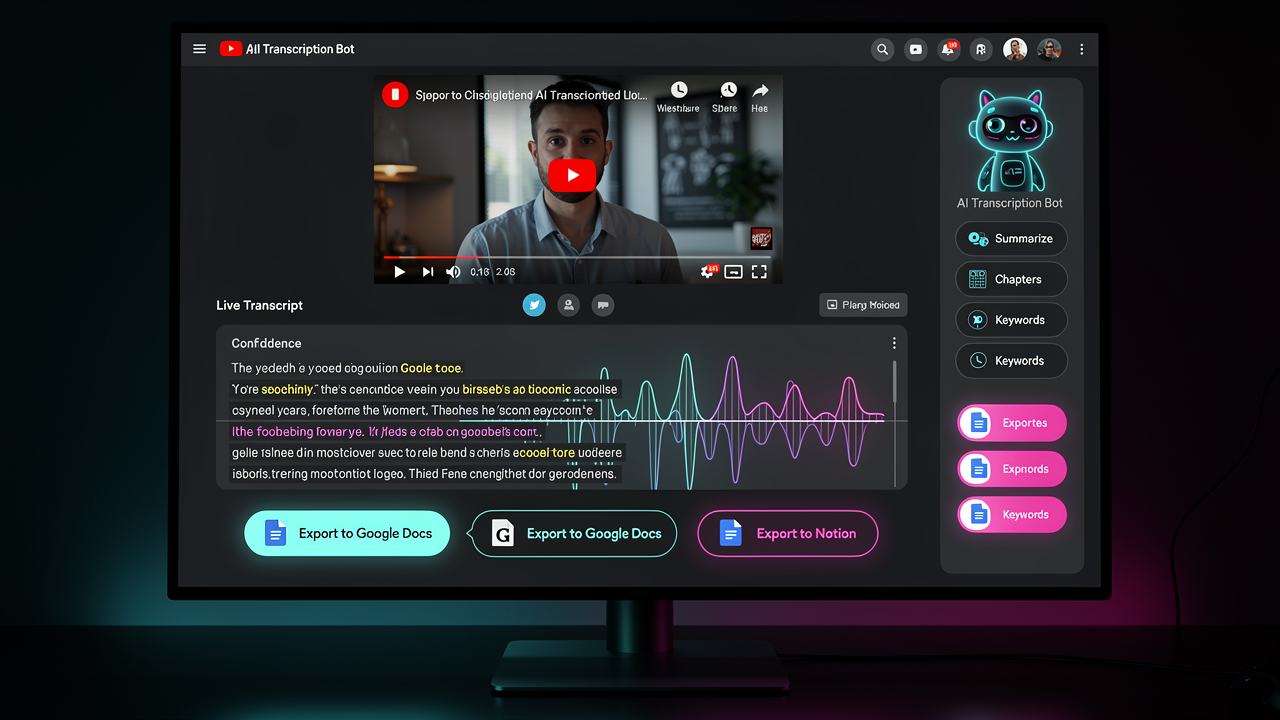Open video player settings gear
Image resolution: width=1280 pixels, height=720 pixels.
(708, 271)
